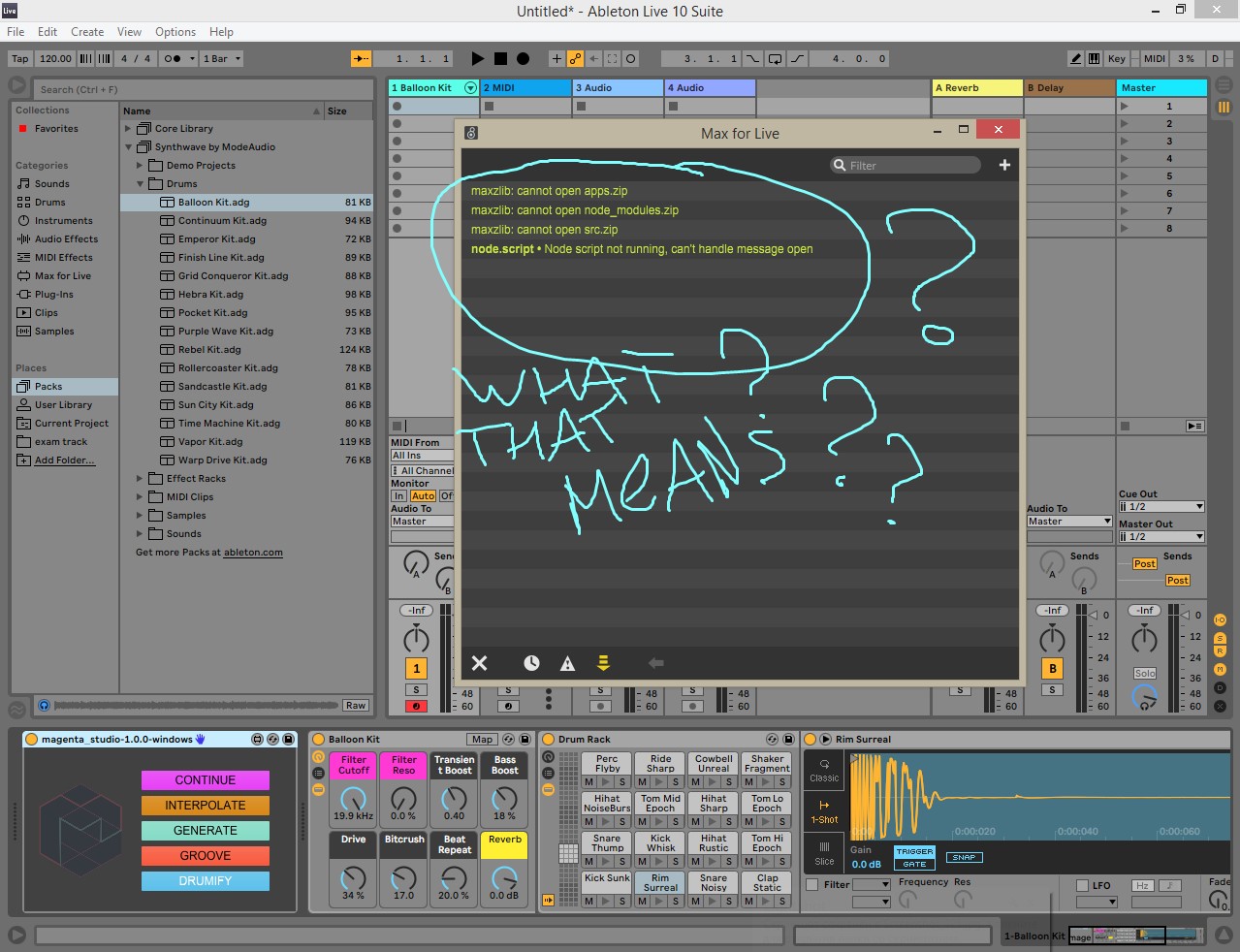Open the Help menu
Viewport: 1240px width, 952px height.
[221, 32]
